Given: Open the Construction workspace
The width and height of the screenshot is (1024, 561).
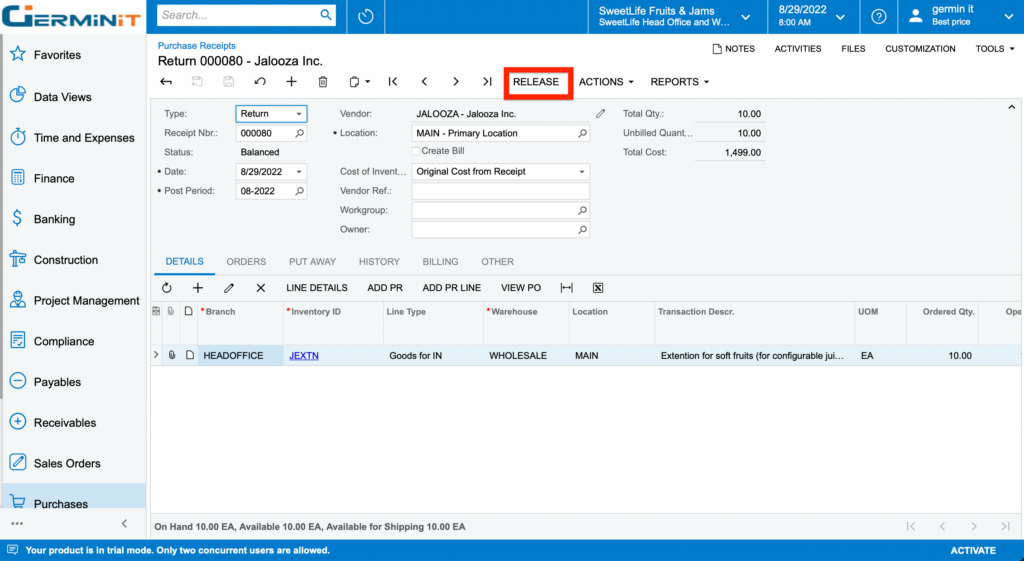Looking at the screenshot, I should 65,260.
